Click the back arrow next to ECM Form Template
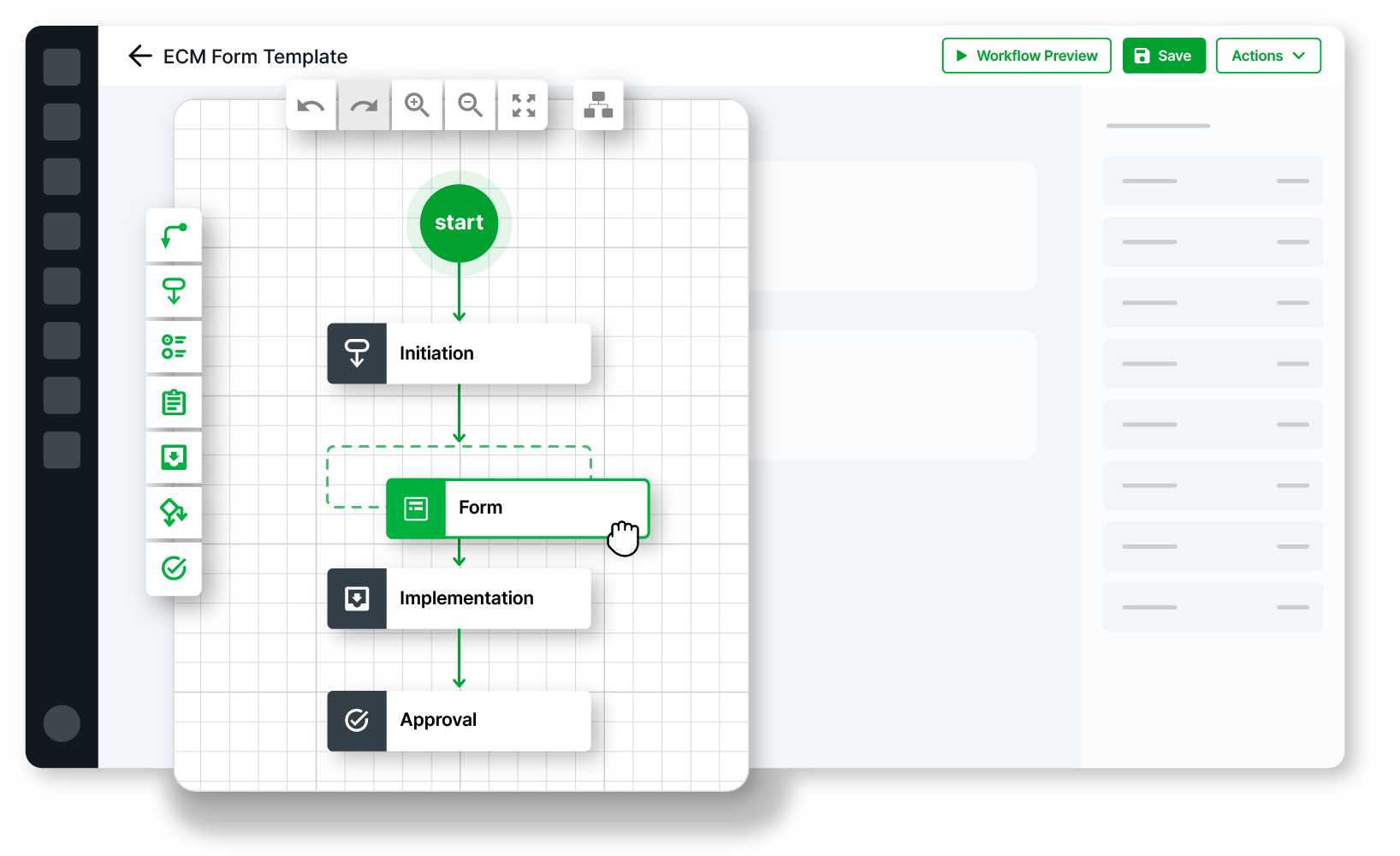The image size is (1400, 856). click(x=140, y=56)
